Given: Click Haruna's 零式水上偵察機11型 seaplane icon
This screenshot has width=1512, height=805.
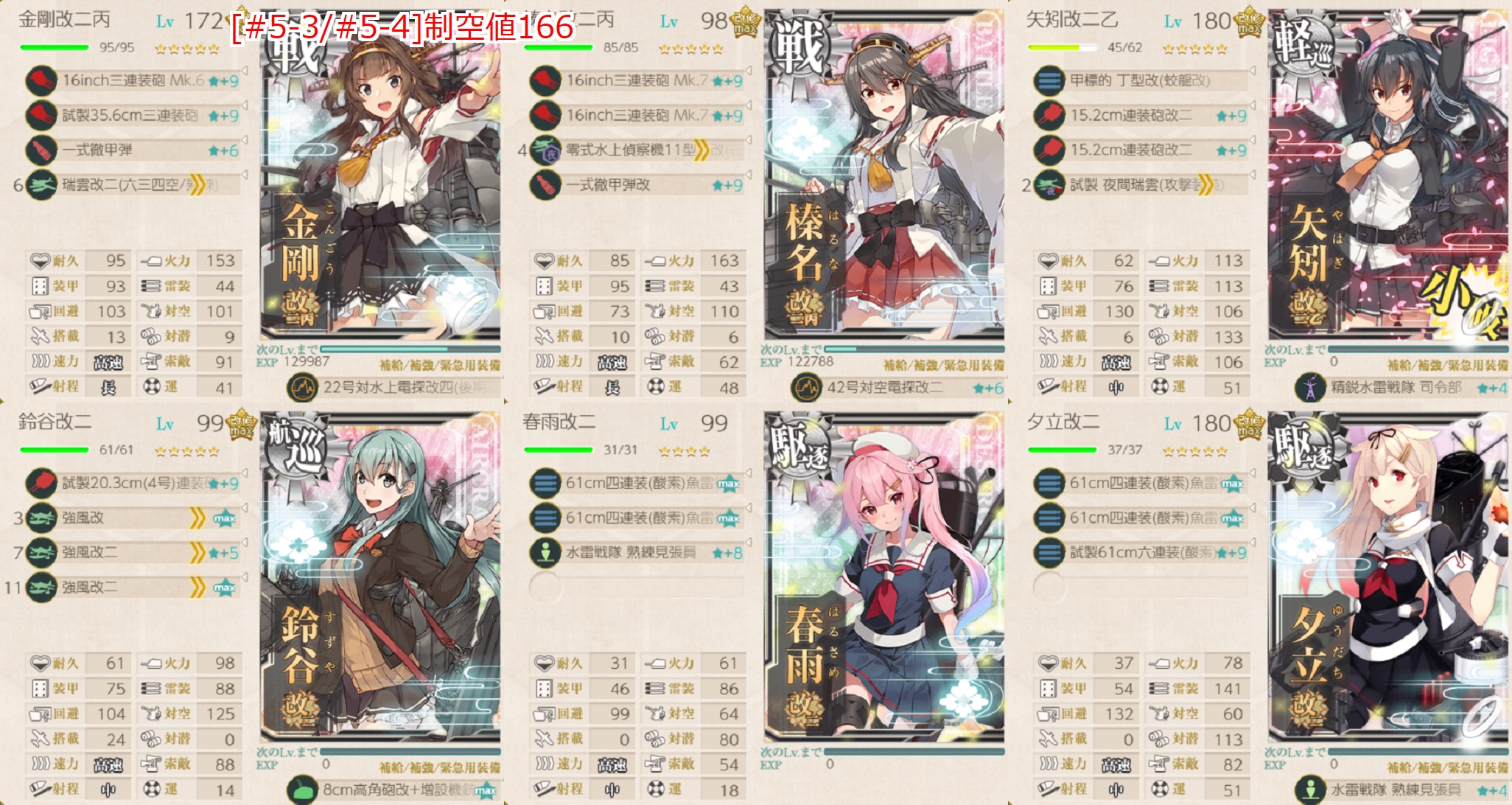Looking at the screenshot, I should (x=545, y=150).
